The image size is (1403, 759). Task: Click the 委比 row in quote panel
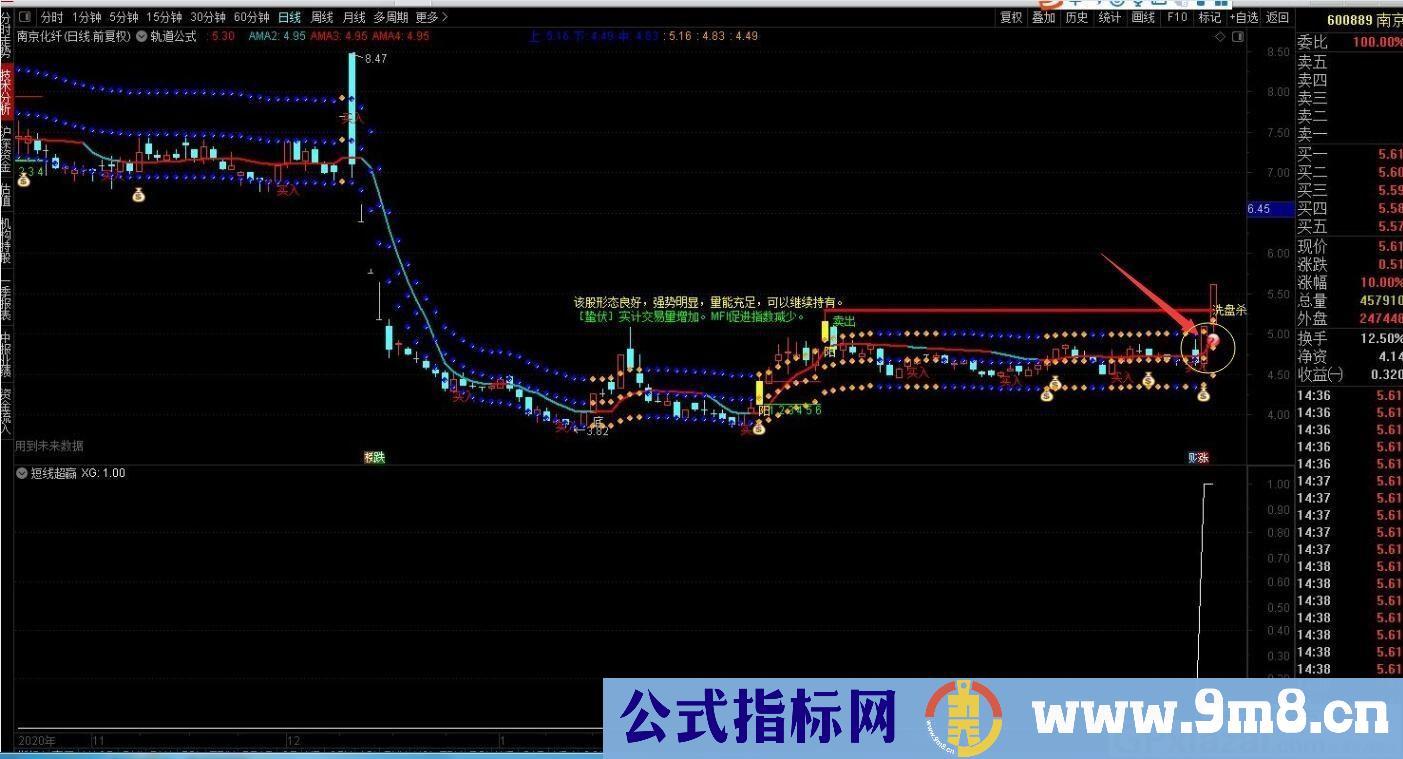click(1349, 42)
